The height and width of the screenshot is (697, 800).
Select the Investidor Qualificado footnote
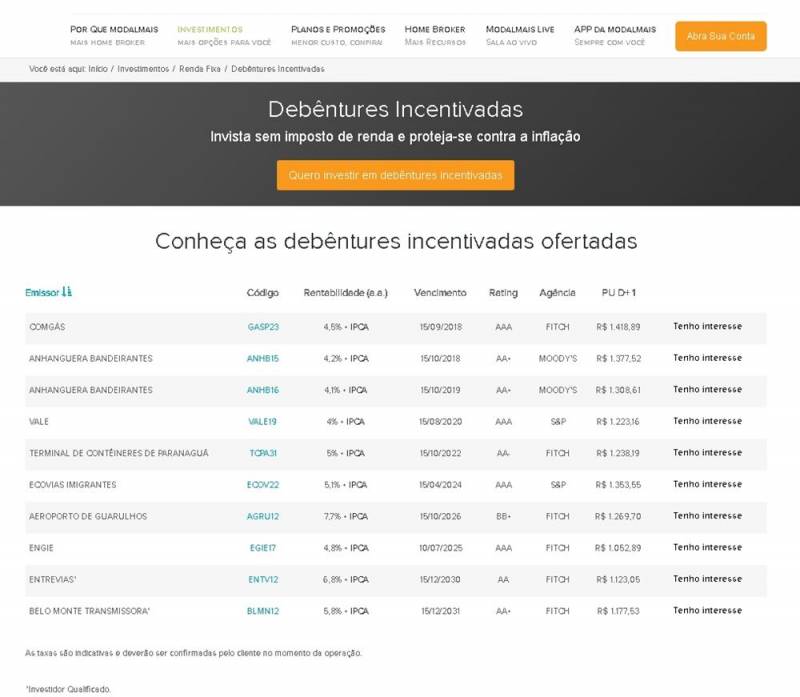[68, 689]
